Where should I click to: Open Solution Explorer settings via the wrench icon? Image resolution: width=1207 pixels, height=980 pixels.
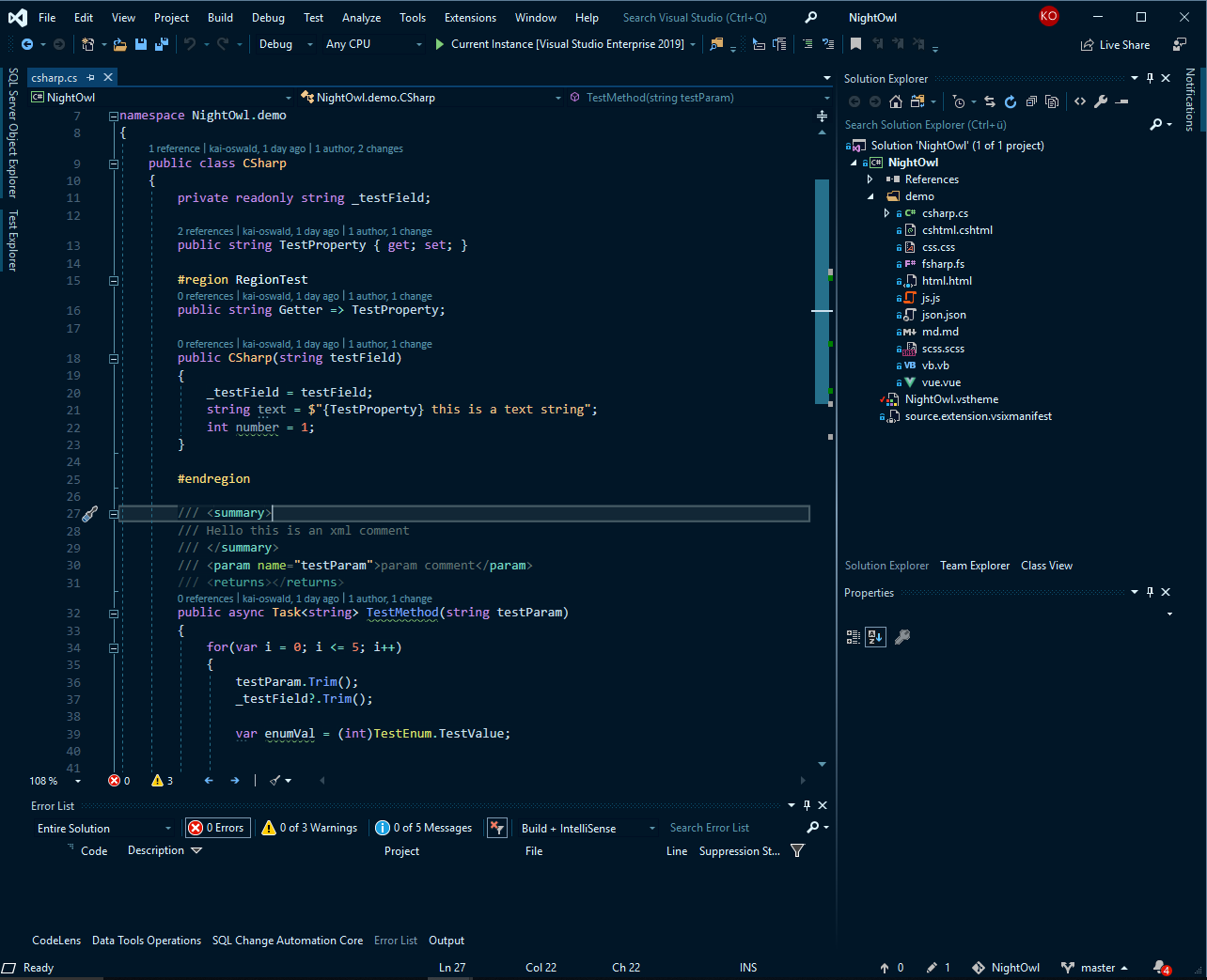pyautogui.click(x=1100, y=101)
